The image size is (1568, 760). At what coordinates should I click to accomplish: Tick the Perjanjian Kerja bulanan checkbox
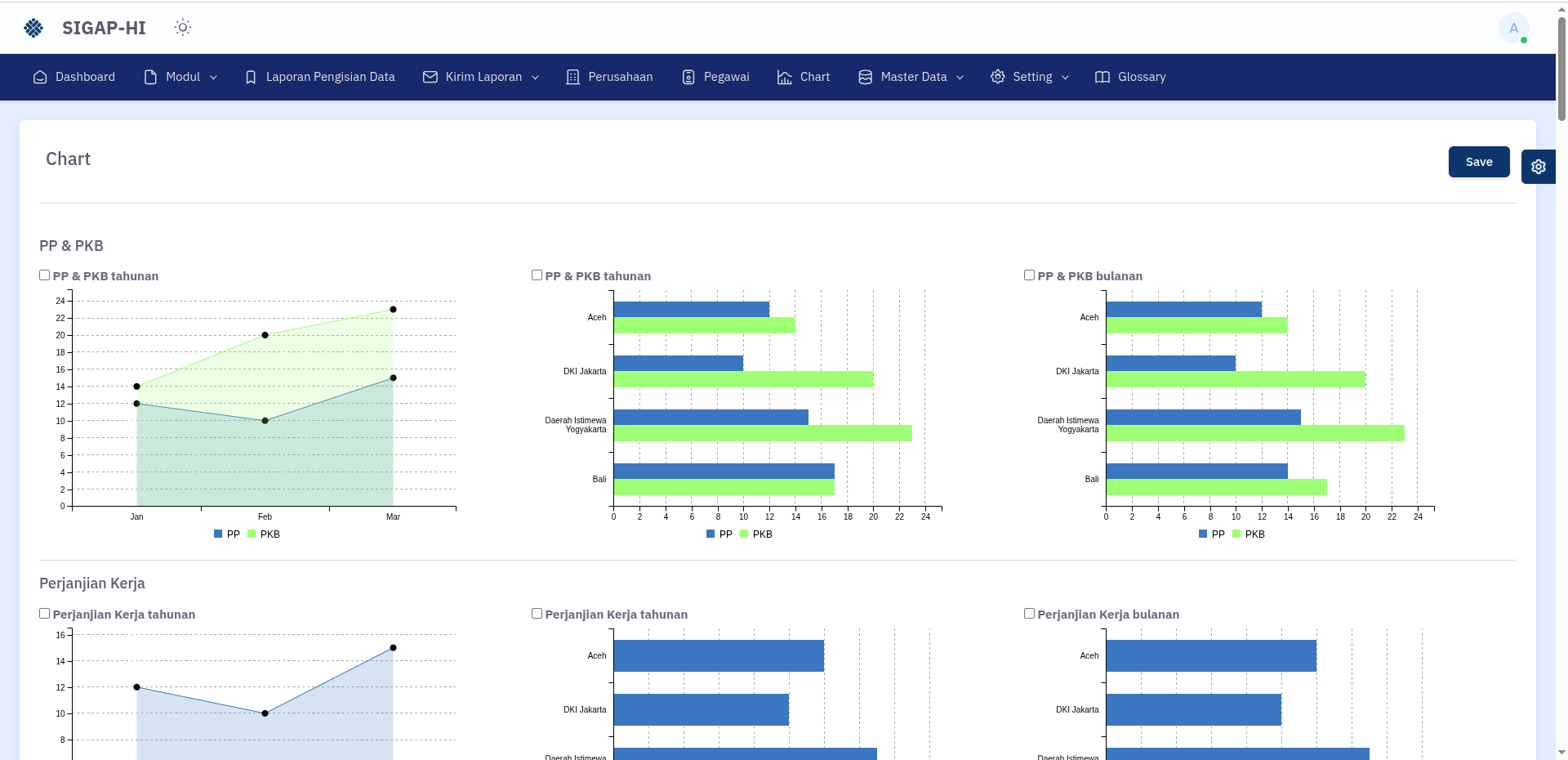pyautogui.click(x=1029, y=614)
